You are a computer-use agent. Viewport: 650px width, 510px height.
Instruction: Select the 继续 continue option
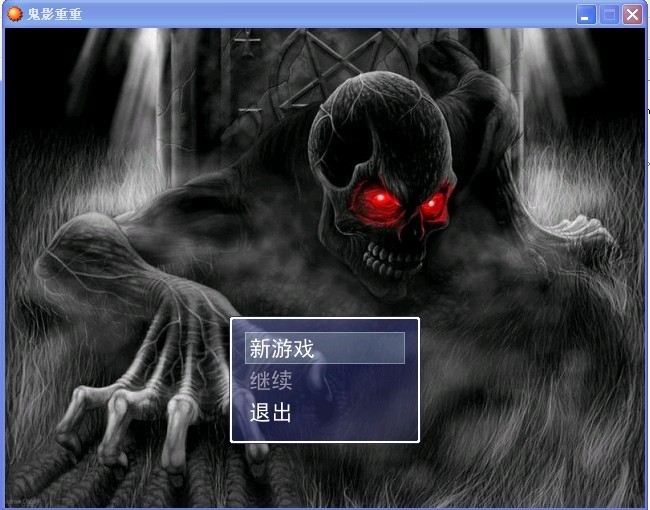coord(271,380)
